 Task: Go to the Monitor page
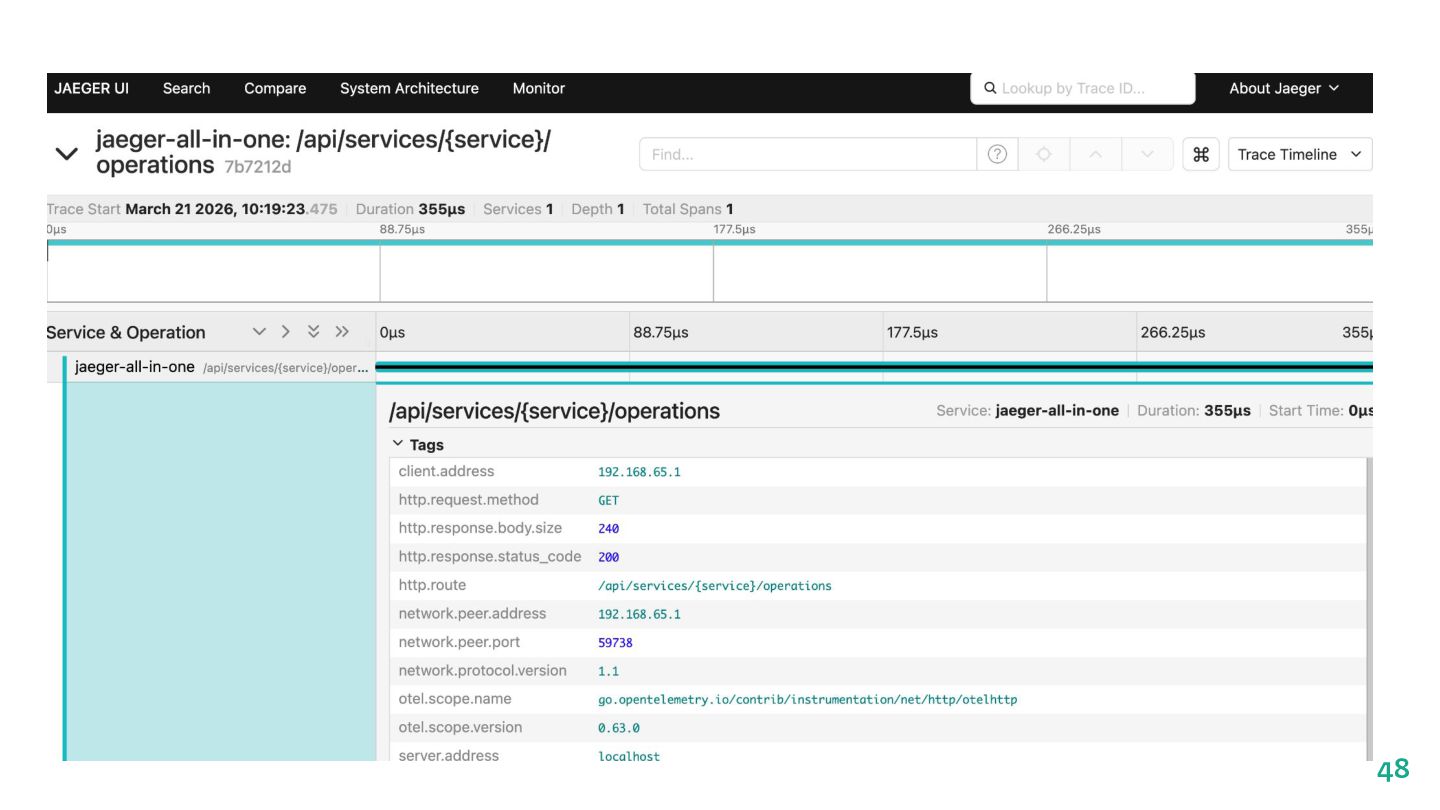[x=538, y=88]
